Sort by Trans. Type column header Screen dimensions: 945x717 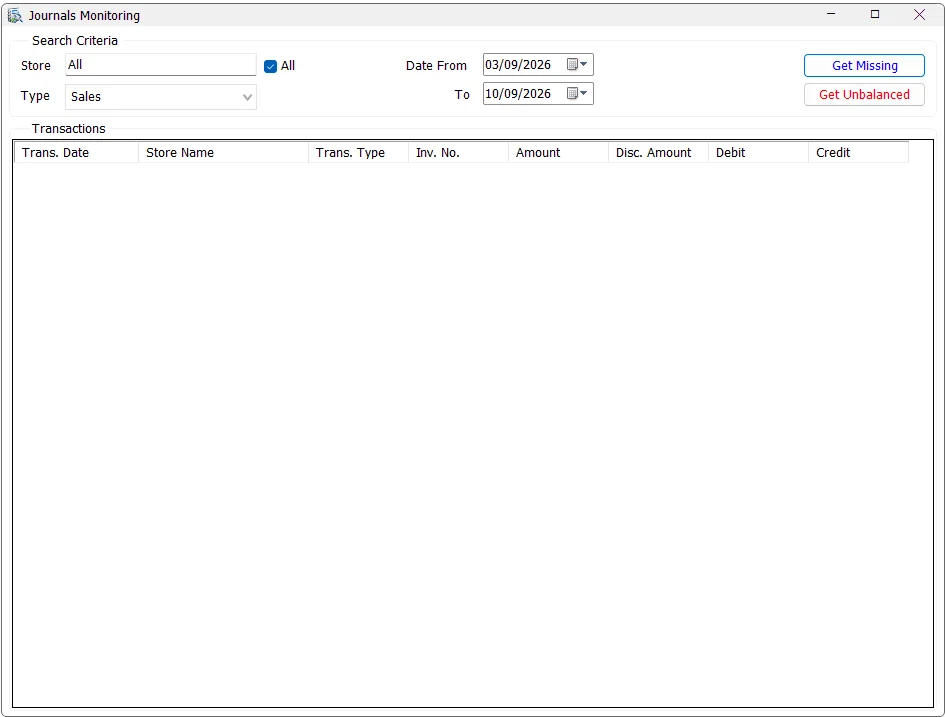359,152
